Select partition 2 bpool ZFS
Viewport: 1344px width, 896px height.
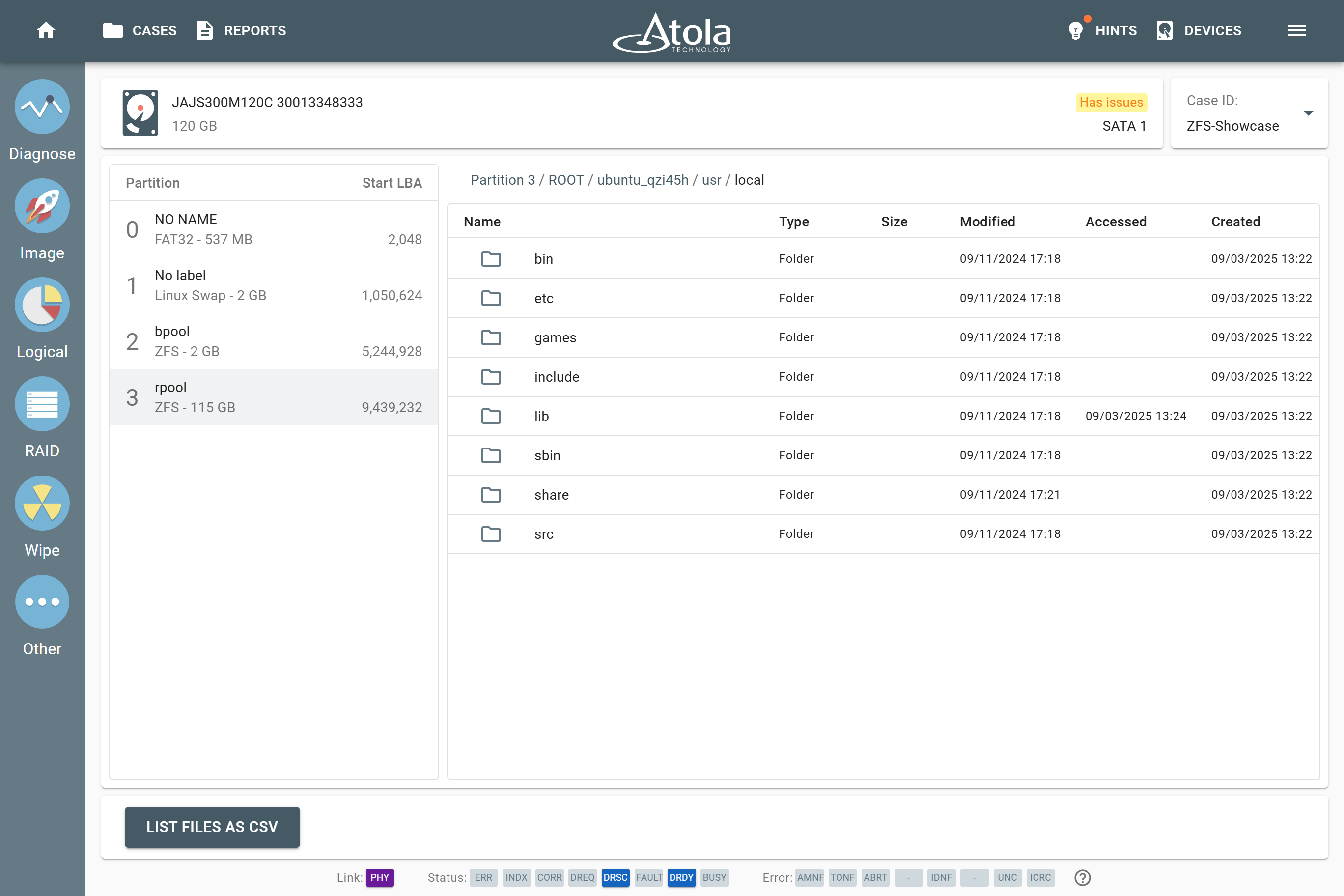pyautogui.click(x=274, y=342)
